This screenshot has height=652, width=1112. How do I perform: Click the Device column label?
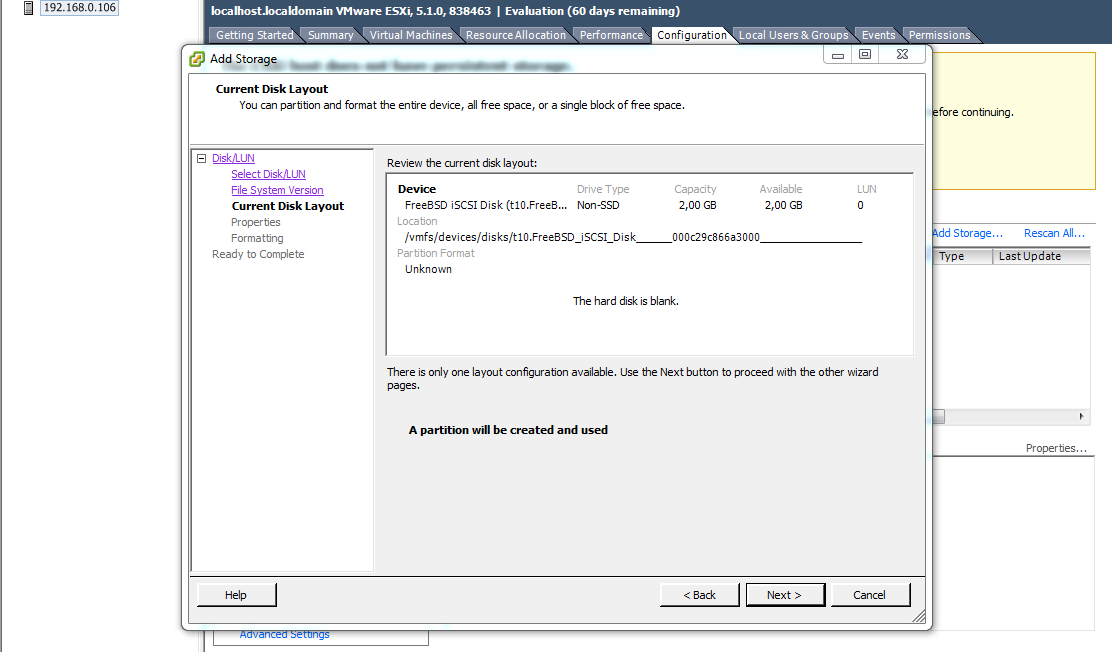coord(417,189)
